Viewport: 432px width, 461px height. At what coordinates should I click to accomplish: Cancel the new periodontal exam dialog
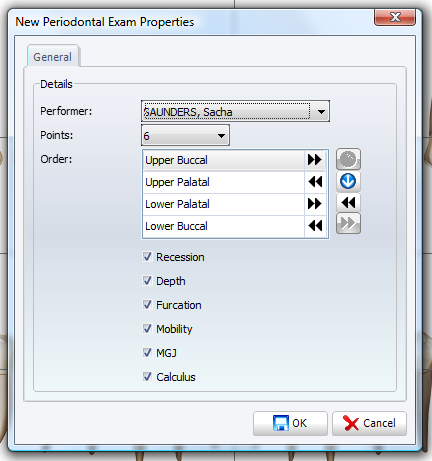coord(369,423)
